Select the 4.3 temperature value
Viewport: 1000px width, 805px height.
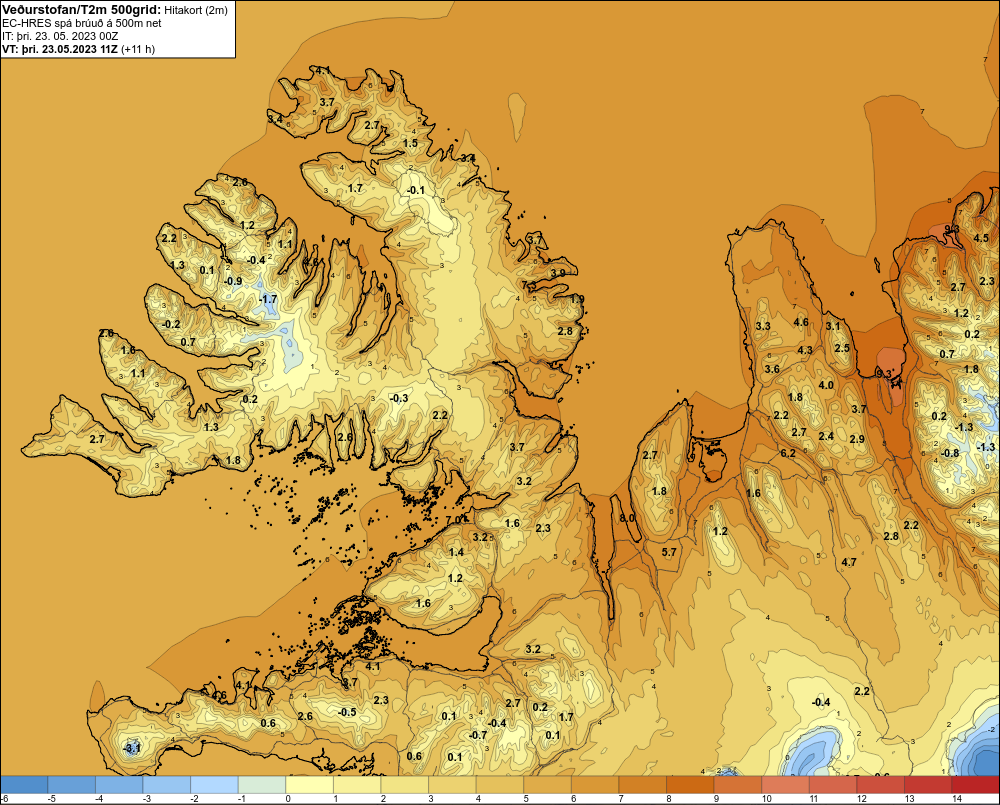pyautogui.click(x=805, y=350)
